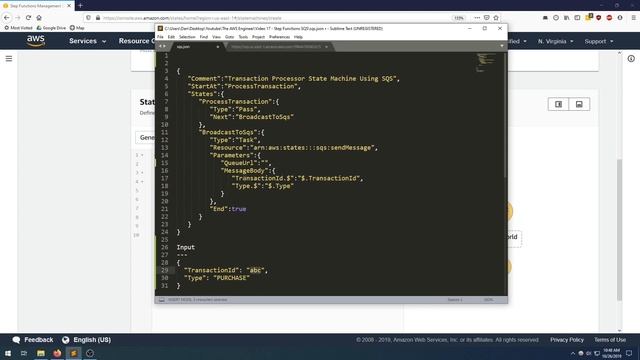The width and height of the screenshot is (640, 360).
Task: Close the Step Functions browser tab
Action: coord(69,6)
